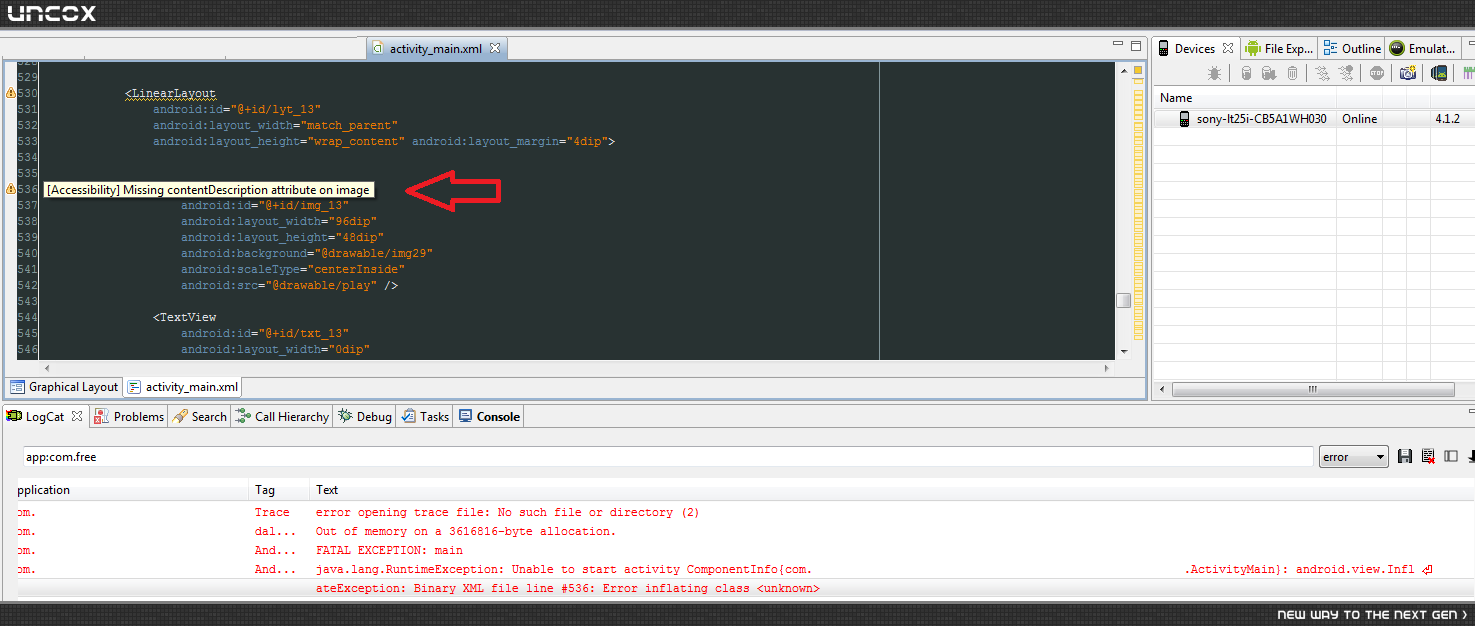
Task: Switch to the Console tab
Action: click(x=489, y=417)
